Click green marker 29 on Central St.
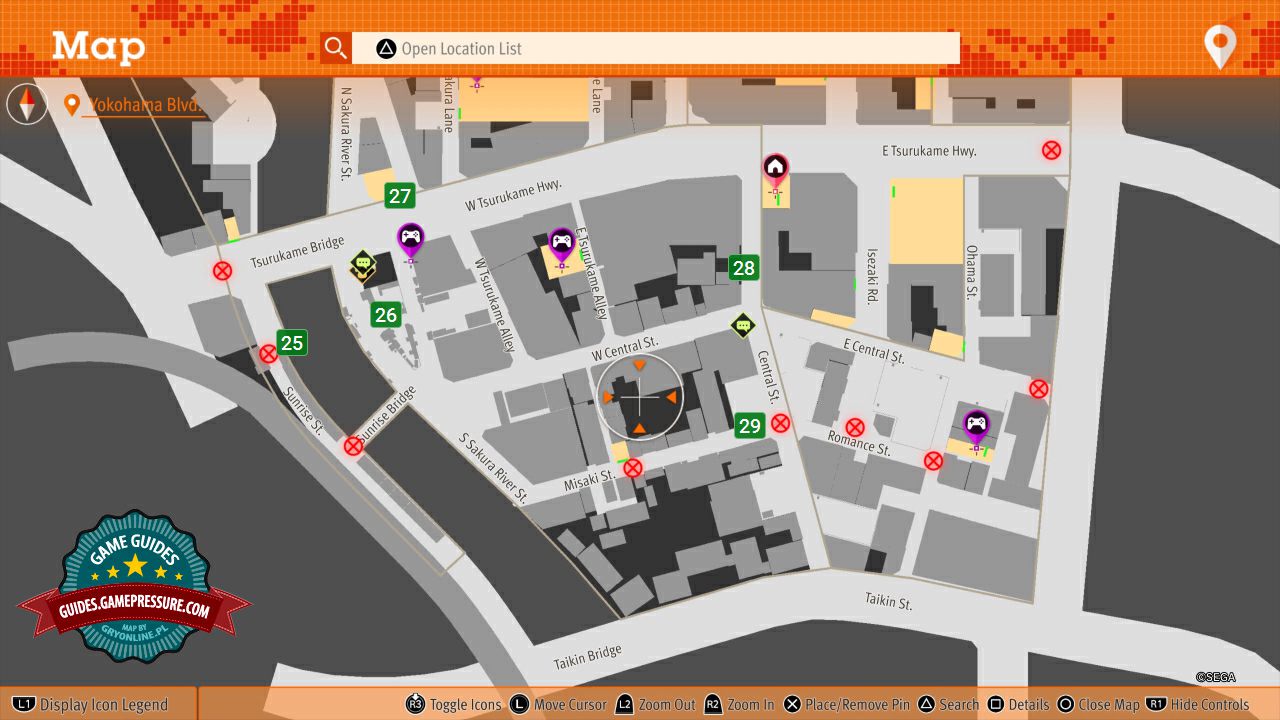Screen dimensions: 1280x720 click(x=749, y=426)
